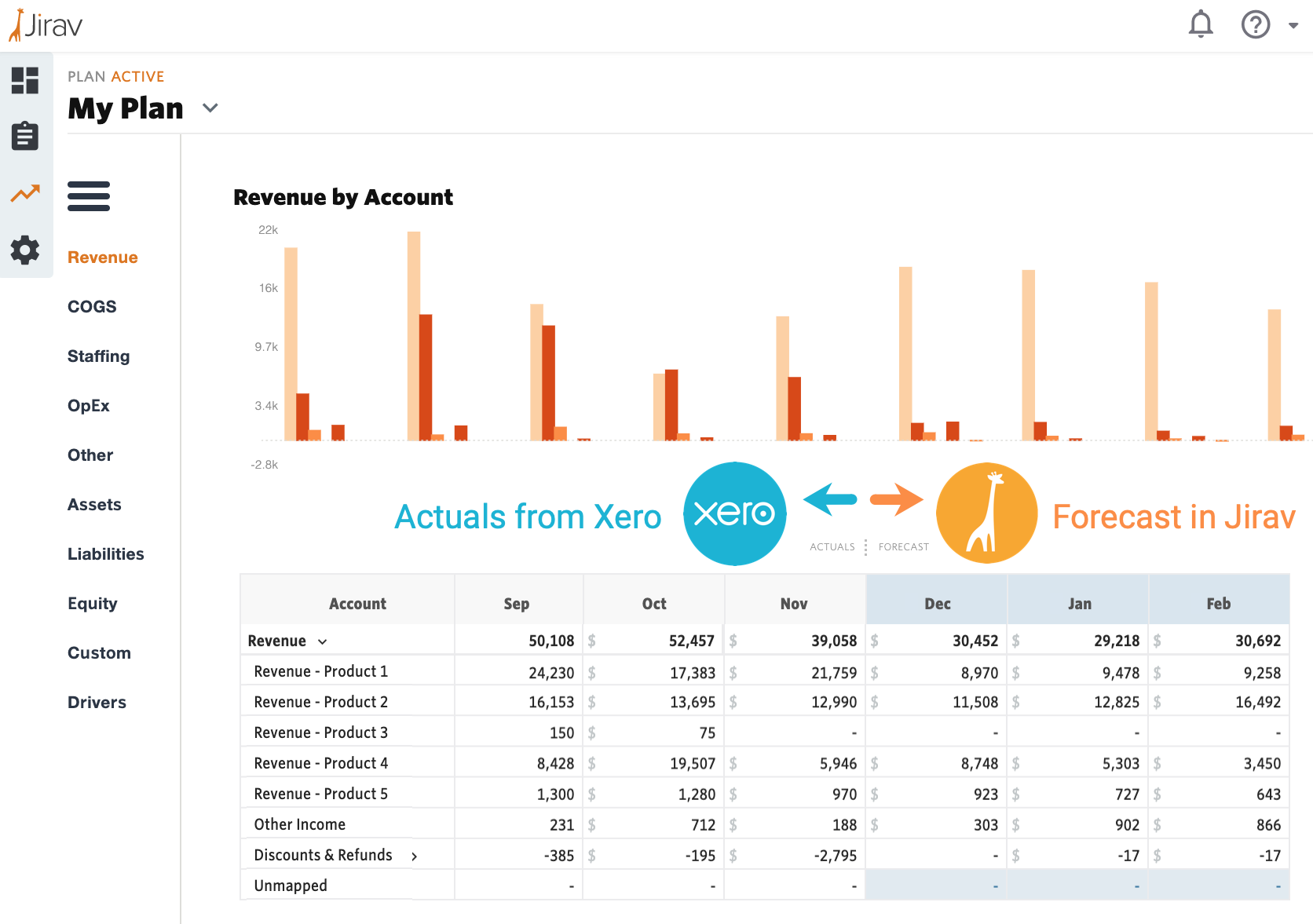Toggle the hamburger menu icon
Image resolution: width=1313 pixels, height=924 pixels.
point(89,196)
